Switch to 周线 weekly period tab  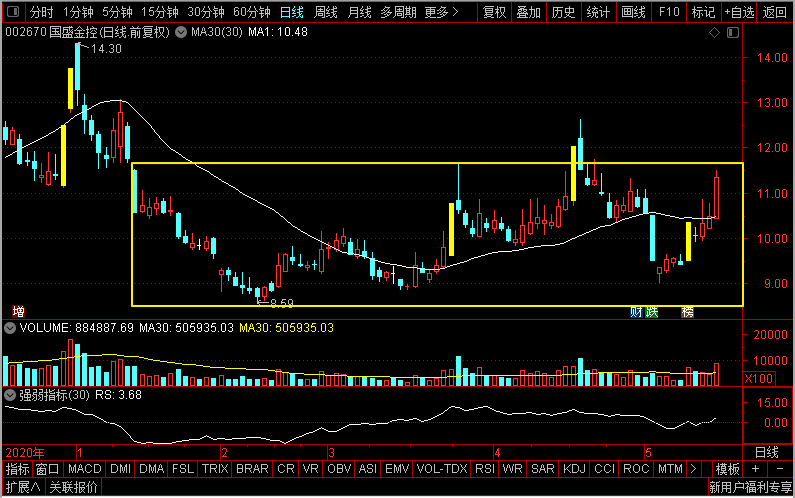point(326,12)
